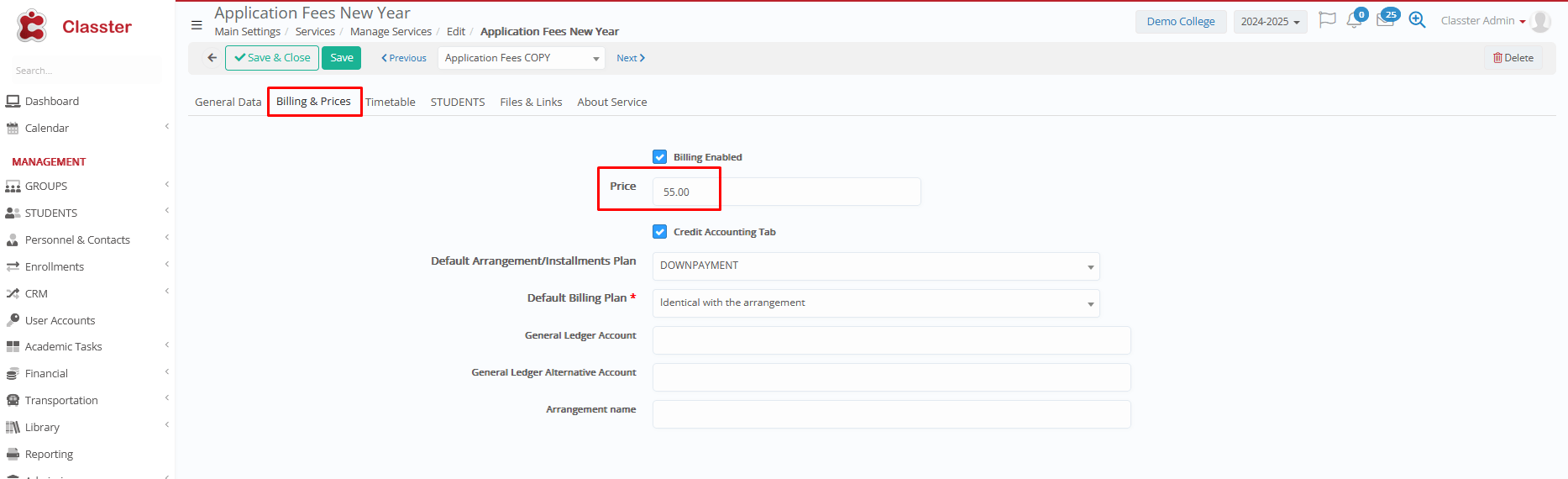Click the Save & Close button
This screenshot has width=1568, height=479.
click(x=272, y=58)
